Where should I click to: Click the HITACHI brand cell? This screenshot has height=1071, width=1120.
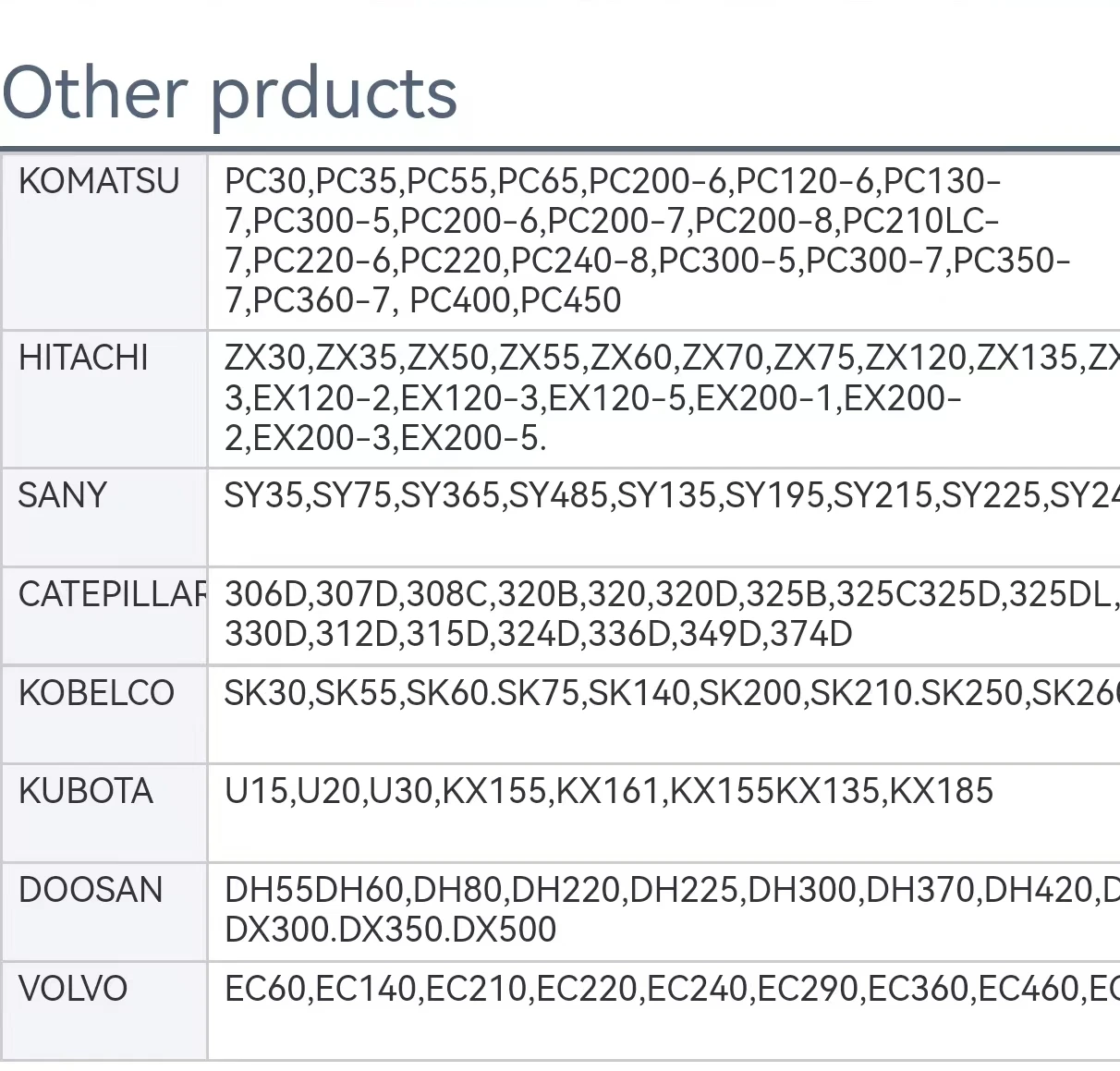click(x=83, y=359)
